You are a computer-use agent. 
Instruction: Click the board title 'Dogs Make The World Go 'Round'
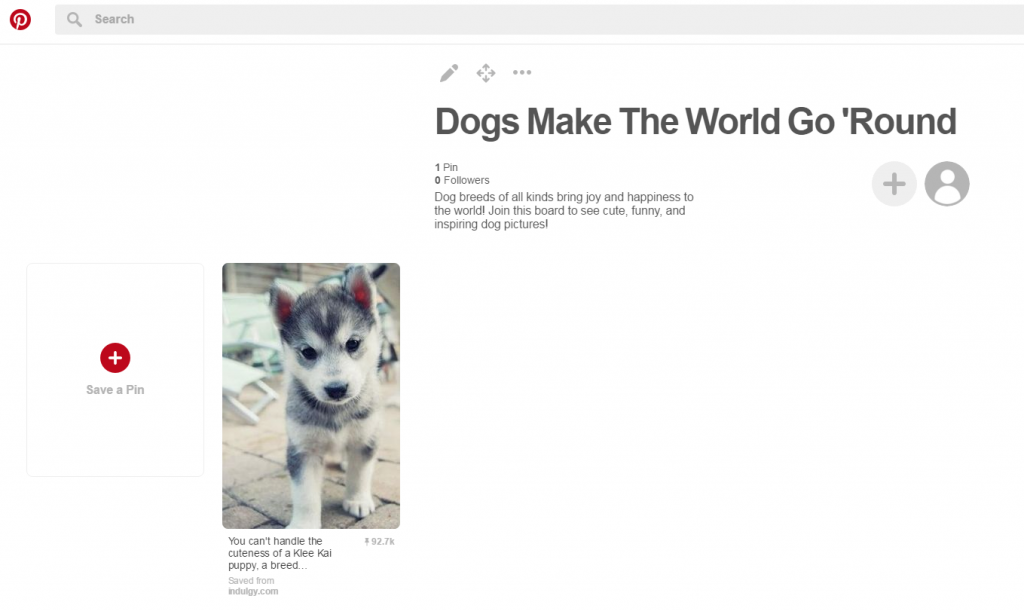pos(695,122)
